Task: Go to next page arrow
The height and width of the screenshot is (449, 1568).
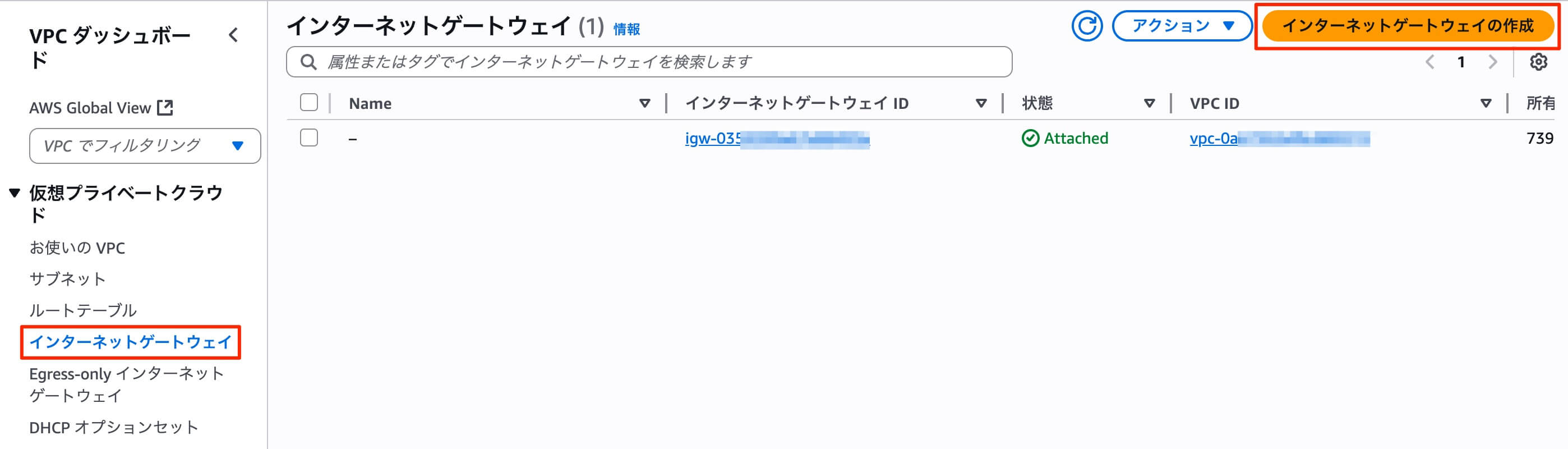Action: (x=1492, y=62)
